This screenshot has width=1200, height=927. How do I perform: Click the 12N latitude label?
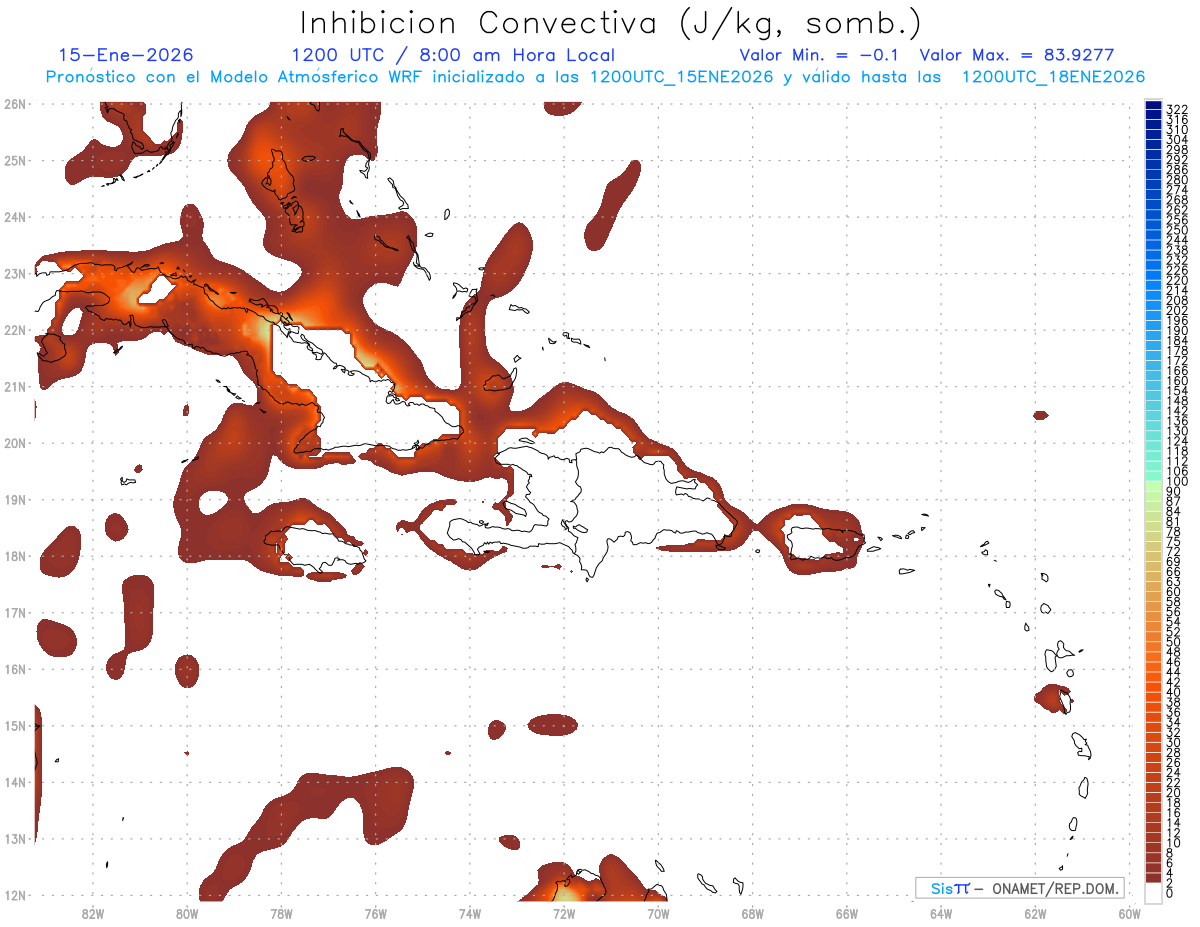[x=14, y=895]
